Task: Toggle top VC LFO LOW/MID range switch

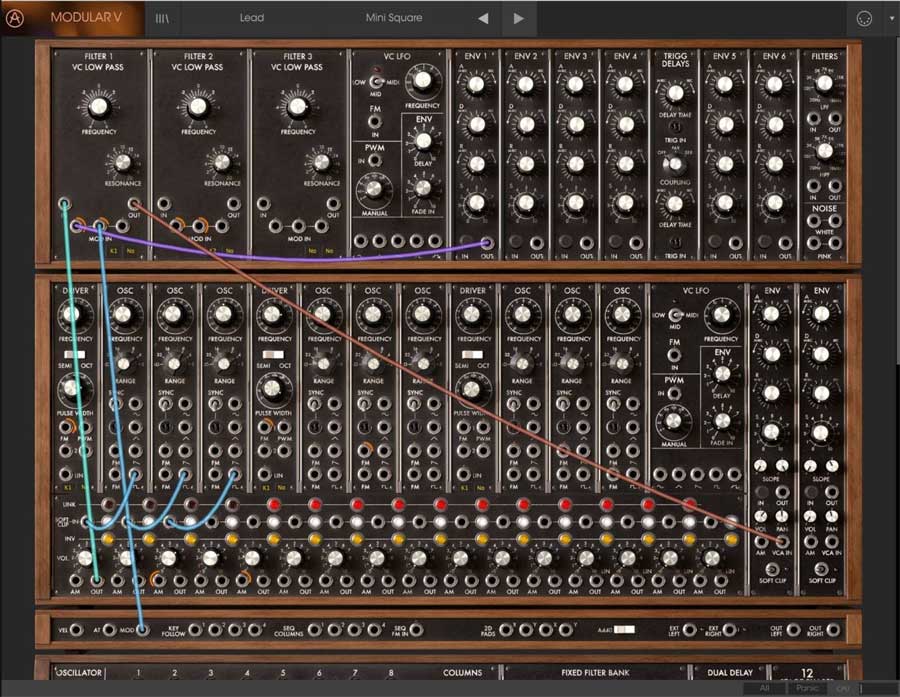Action: pos(376,82)
